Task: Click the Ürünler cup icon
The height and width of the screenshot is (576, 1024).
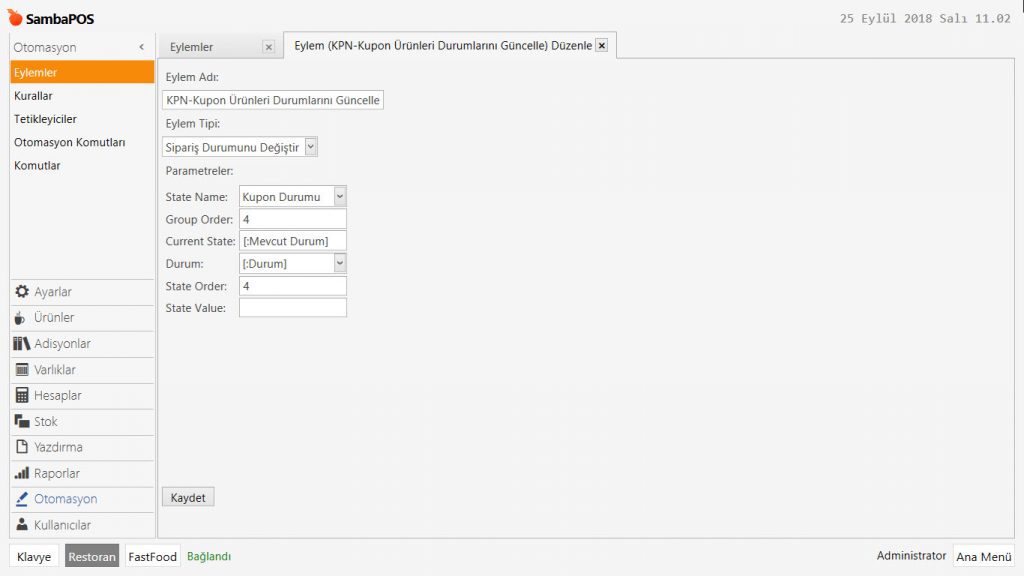Action: [22, 318]
